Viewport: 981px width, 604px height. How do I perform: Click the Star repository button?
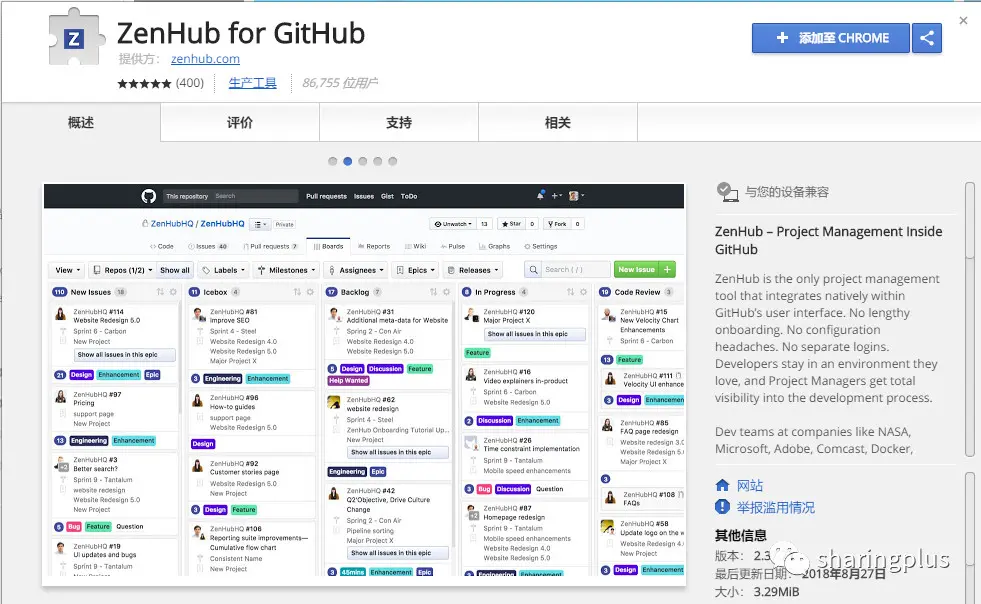[x=511, y=223]
